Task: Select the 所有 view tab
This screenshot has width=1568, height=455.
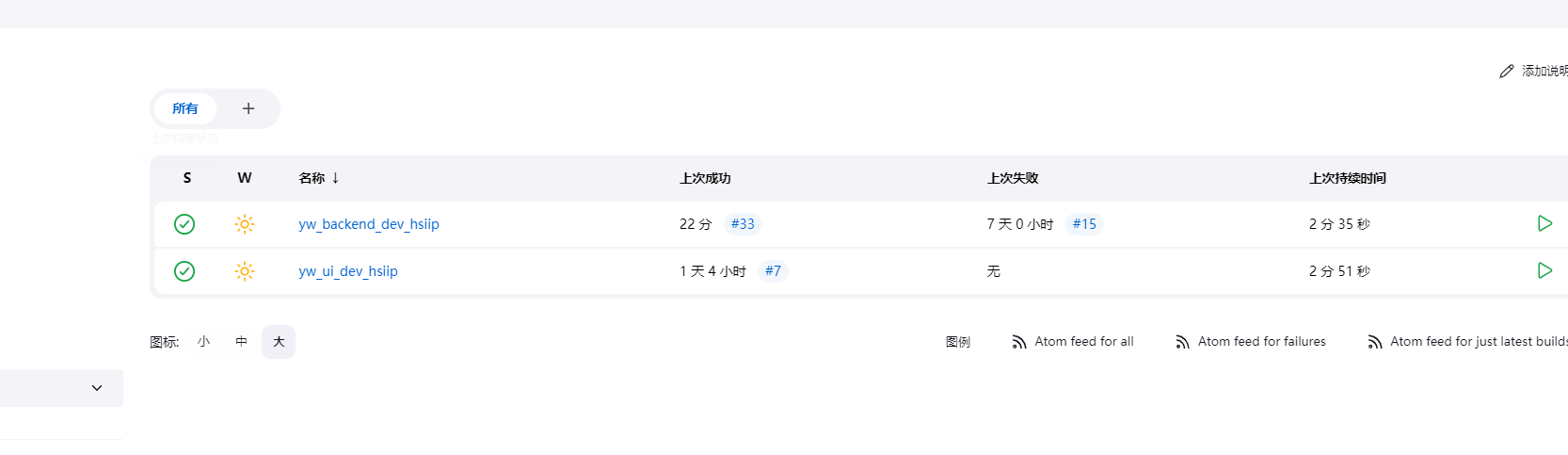Action: pyautogui.click(x=185, y=108)
